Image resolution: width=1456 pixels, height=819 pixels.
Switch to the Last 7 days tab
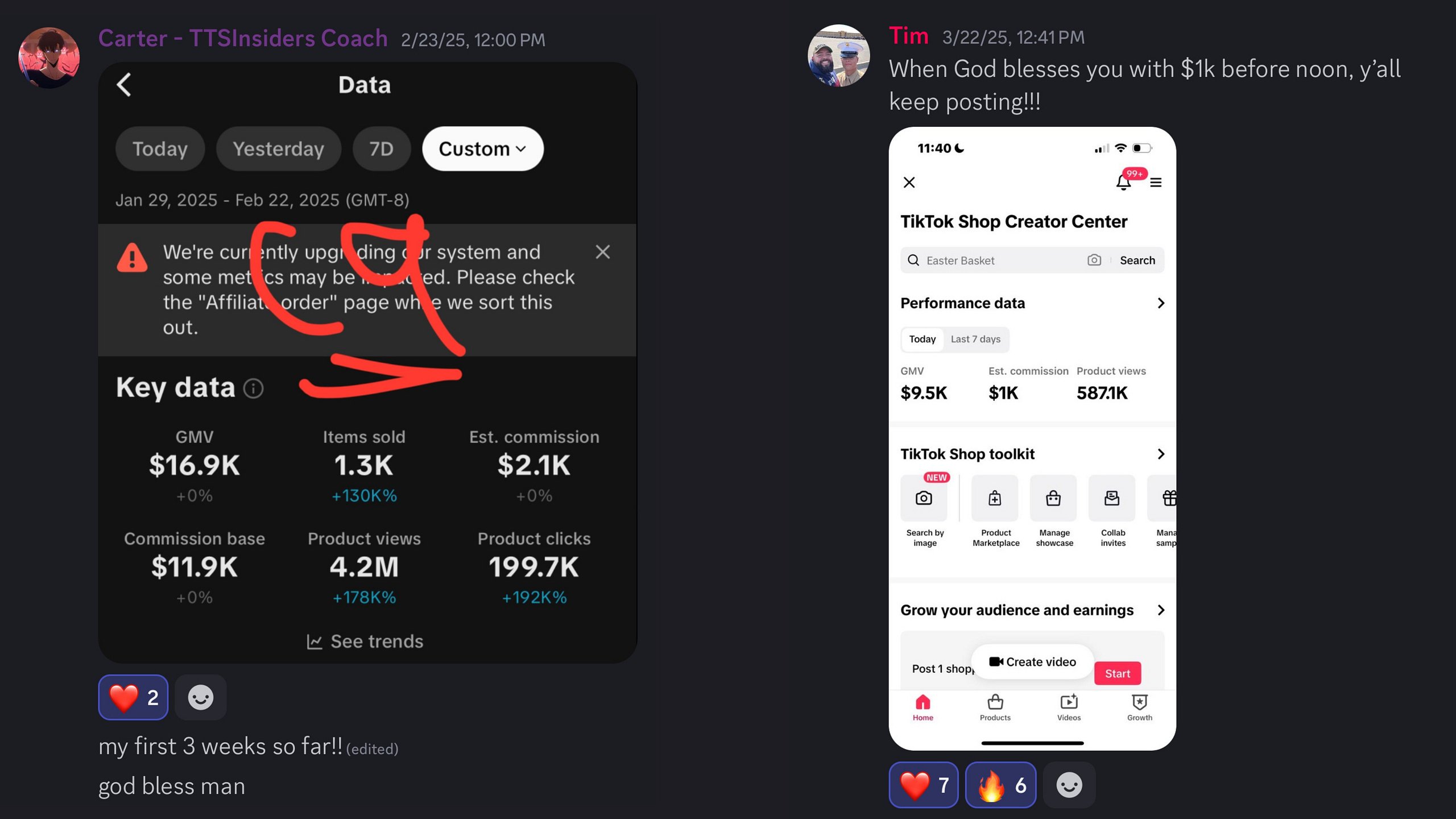coord(975,339)
